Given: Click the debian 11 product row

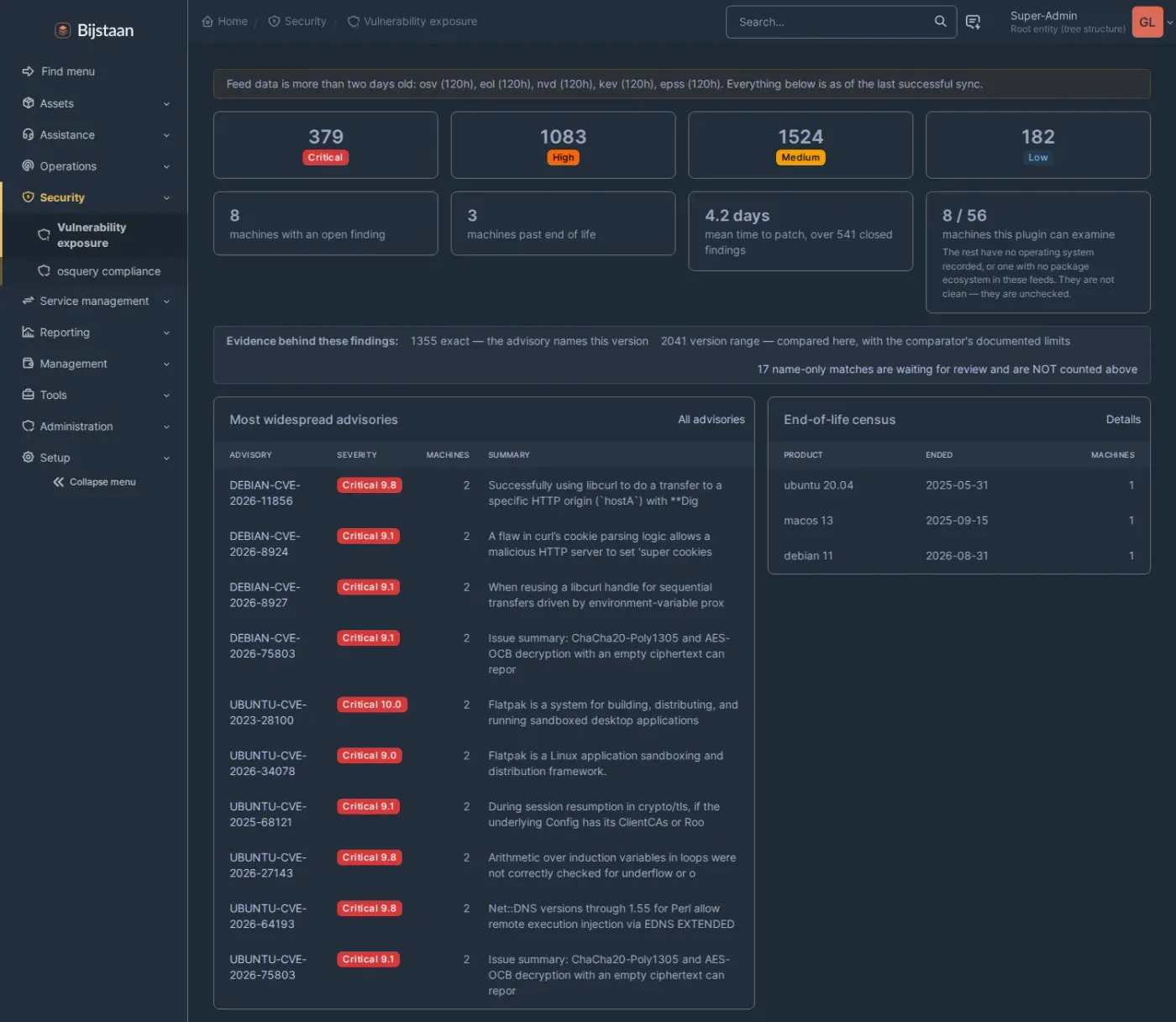Looking at the screenshot, I should tap(958, 556).
